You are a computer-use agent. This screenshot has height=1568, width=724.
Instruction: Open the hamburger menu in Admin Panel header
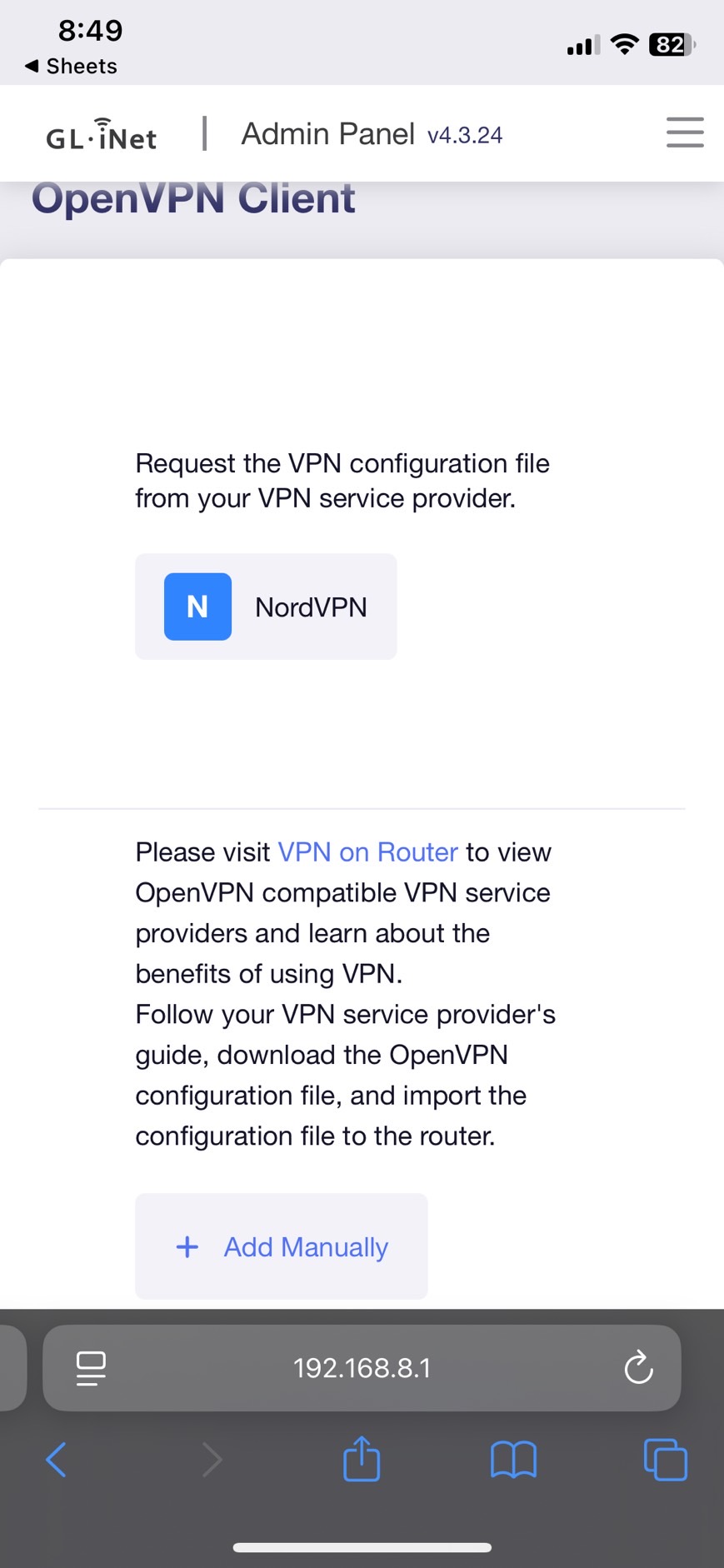(x=685, y=132)
